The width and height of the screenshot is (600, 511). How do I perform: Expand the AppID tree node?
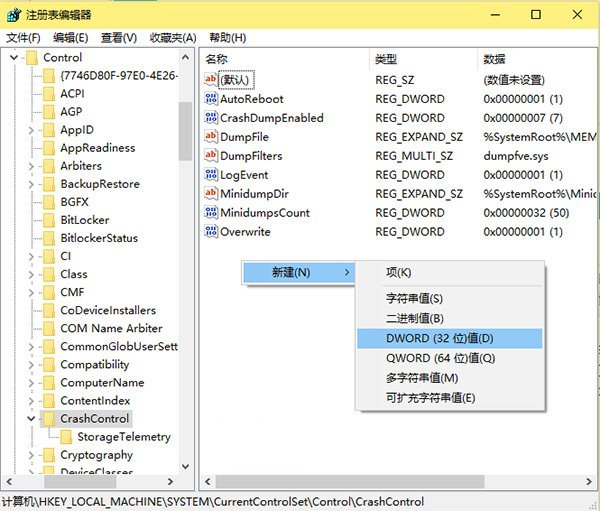(x=31, y=130)
